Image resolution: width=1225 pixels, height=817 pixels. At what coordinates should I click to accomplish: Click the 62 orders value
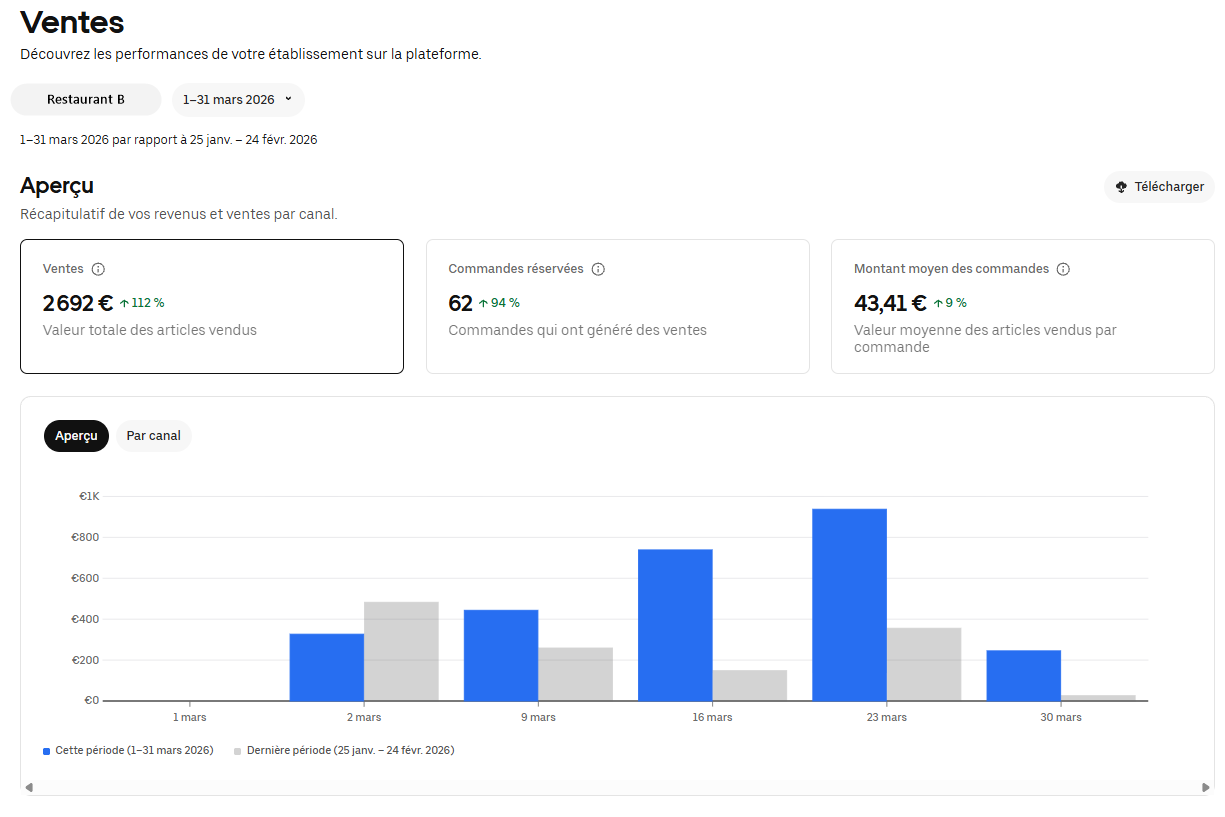pyautogui.click(x=460, y=303)
